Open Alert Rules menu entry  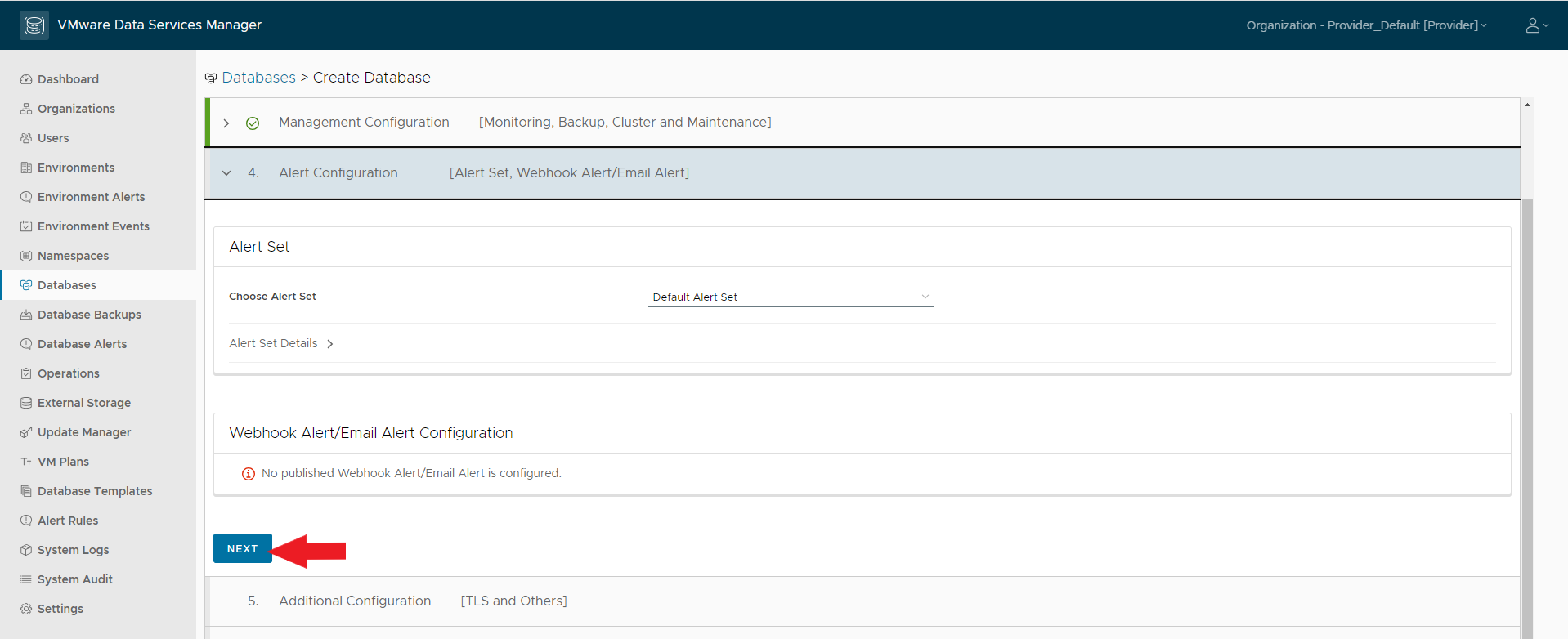(68, 521)
